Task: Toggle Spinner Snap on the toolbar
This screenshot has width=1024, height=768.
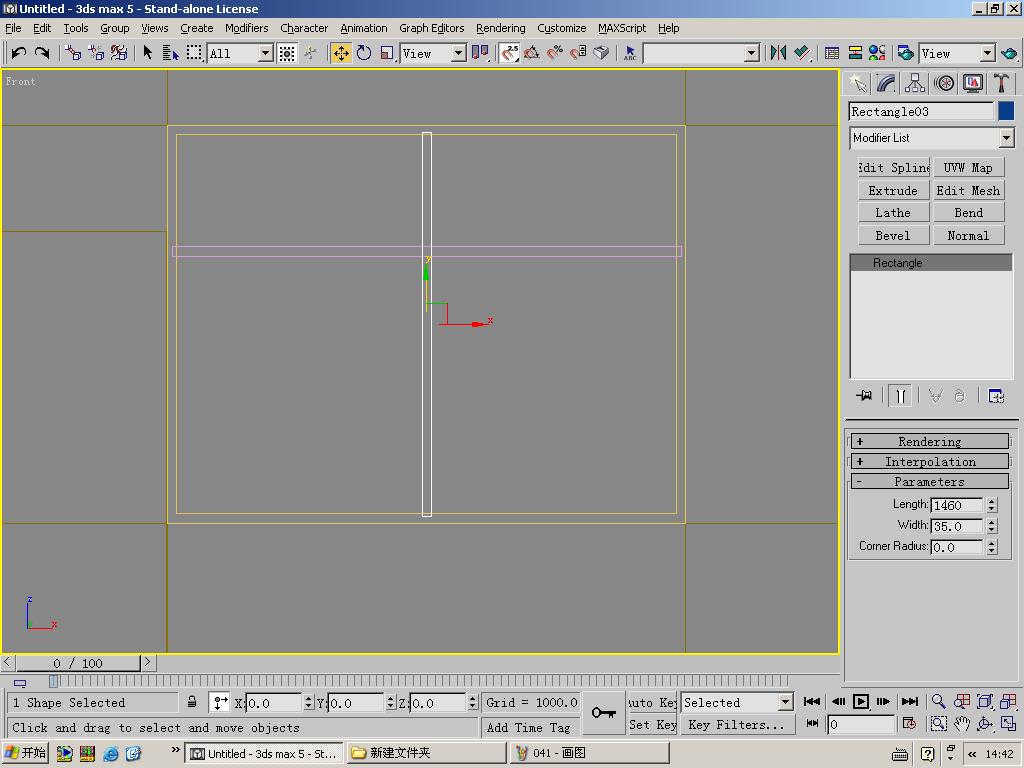Action: click(x=578, y=53)
